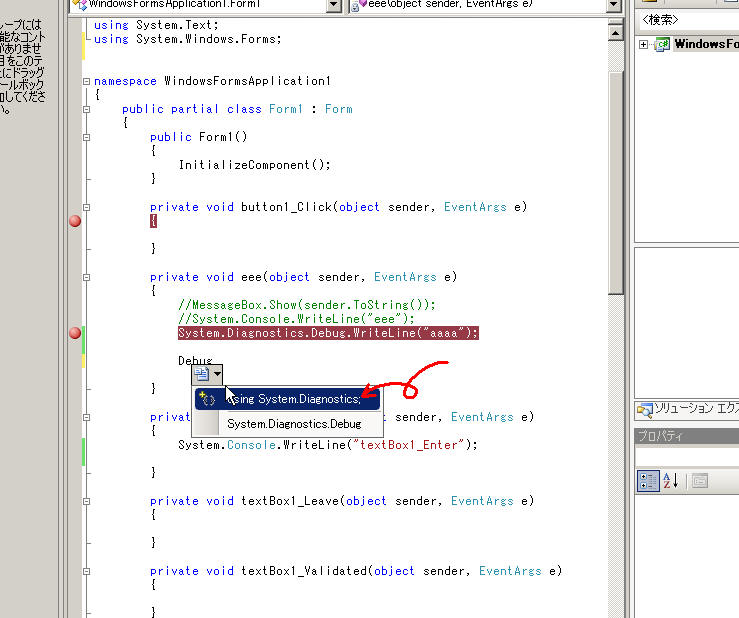Open the class dropdown showing WindowsFormsApplication1.Form1
The image size is (739, 618).
334,5
